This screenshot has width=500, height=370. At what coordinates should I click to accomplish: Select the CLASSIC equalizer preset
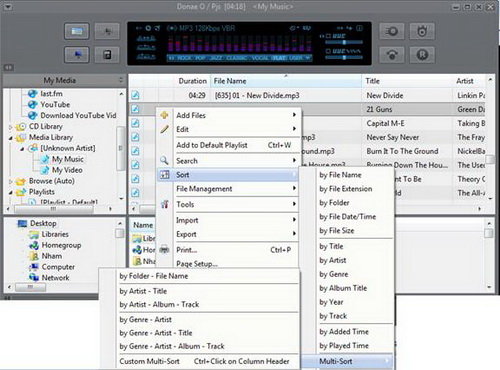236,58
